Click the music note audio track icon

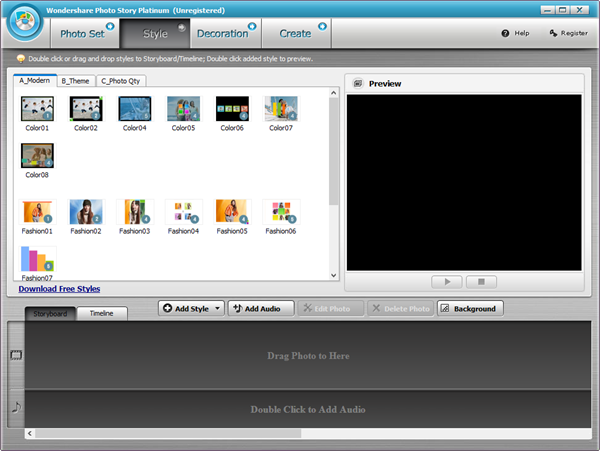point(16,407)
